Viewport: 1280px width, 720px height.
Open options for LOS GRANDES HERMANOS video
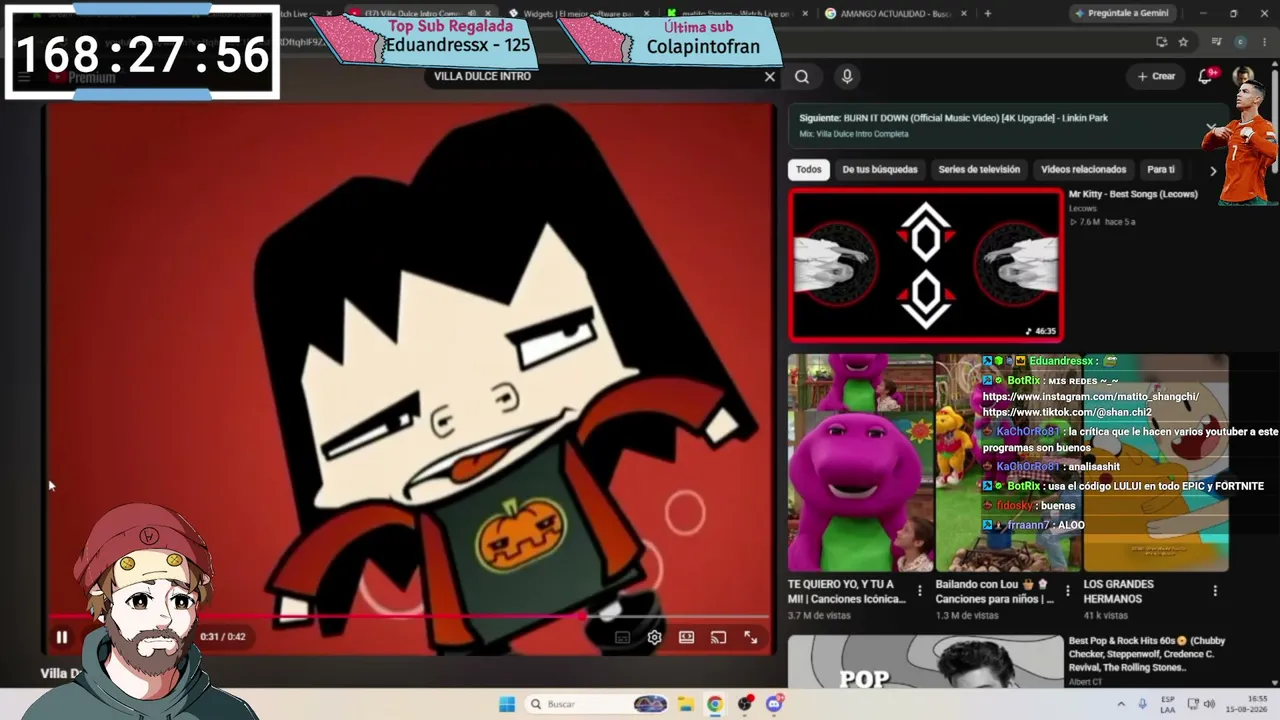(x=1215, y=591)
